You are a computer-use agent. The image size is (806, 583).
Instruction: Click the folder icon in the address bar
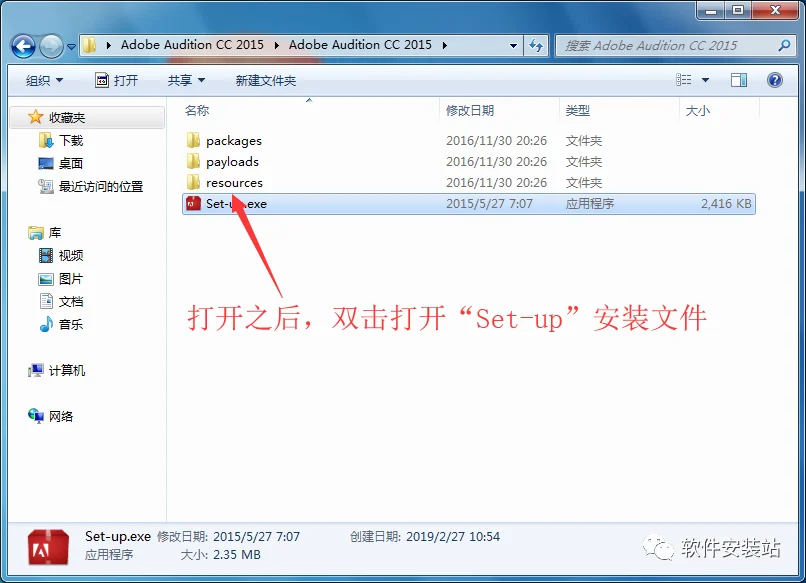(x=89, y=45)
